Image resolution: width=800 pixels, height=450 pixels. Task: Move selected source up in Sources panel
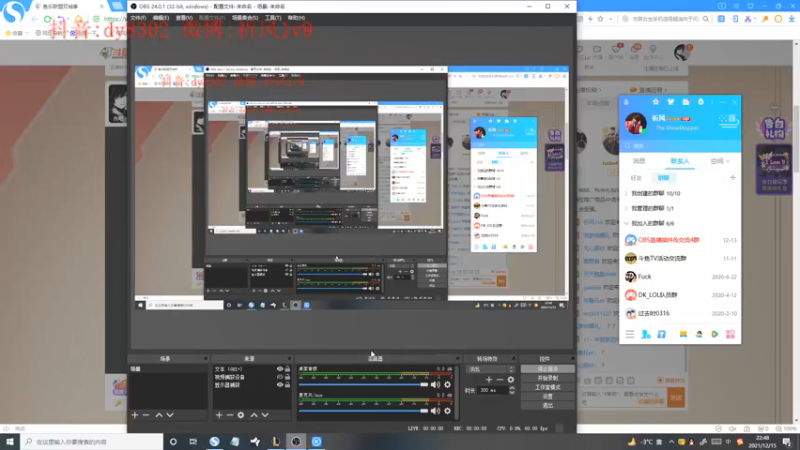point(254,415)
